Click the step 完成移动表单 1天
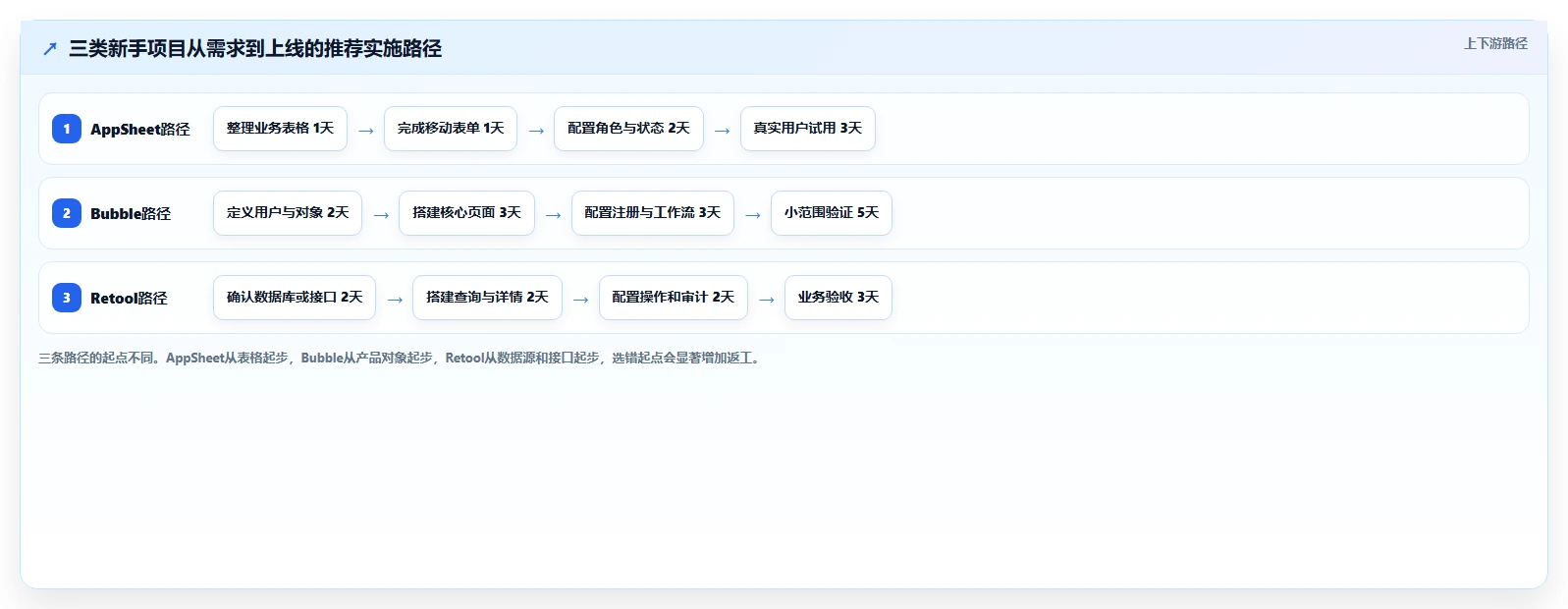The width and height of the screenshot is (1568, 609). (451, 129)
